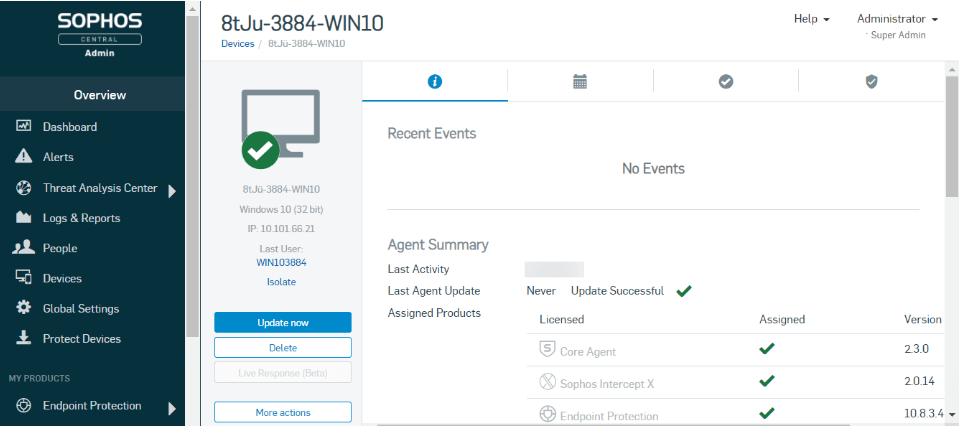Open the More actions button
This screenshot has height=427, width=962.
pyautogui.click(x=283, y=412)
